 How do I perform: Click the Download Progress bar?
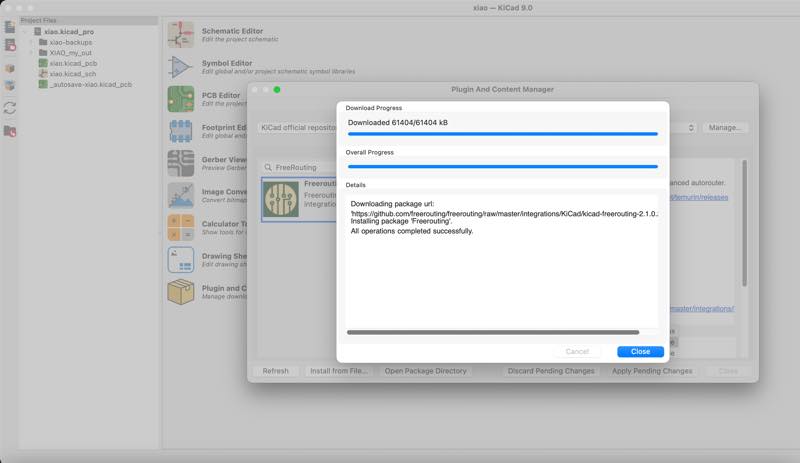[x=503, y=134]
